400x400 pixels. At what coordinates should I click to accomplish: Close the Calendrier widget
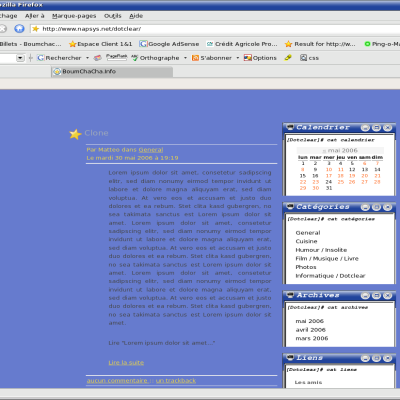(x=387, y=128)
